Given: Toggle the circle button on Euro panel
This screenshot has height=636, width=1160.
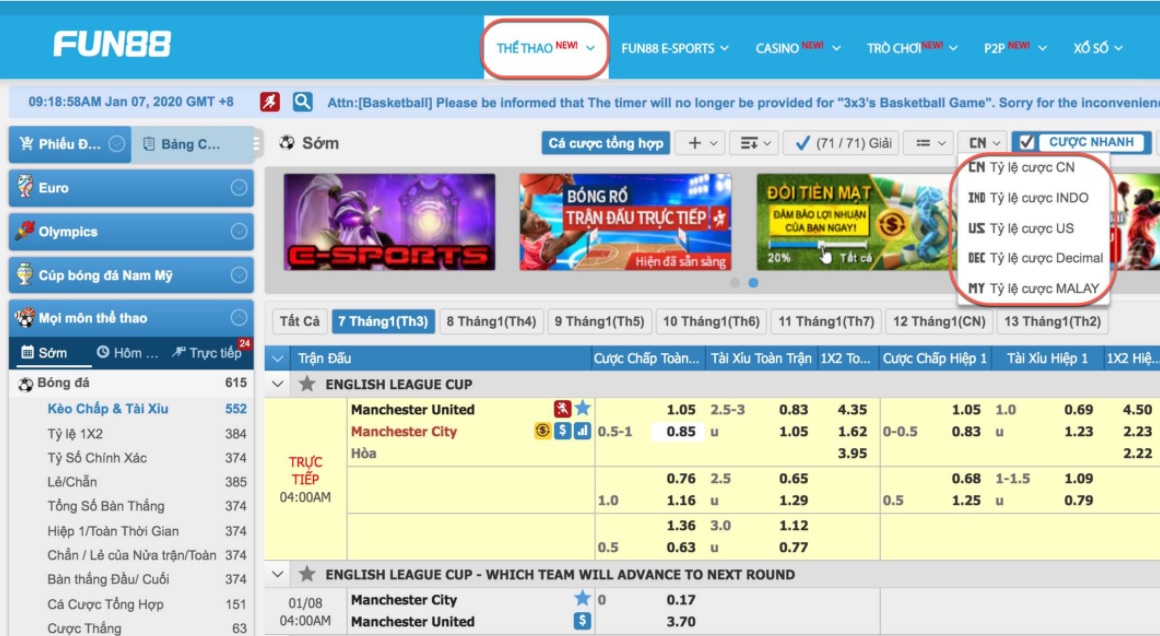Looking at the screenshot, I should [239, 188].
